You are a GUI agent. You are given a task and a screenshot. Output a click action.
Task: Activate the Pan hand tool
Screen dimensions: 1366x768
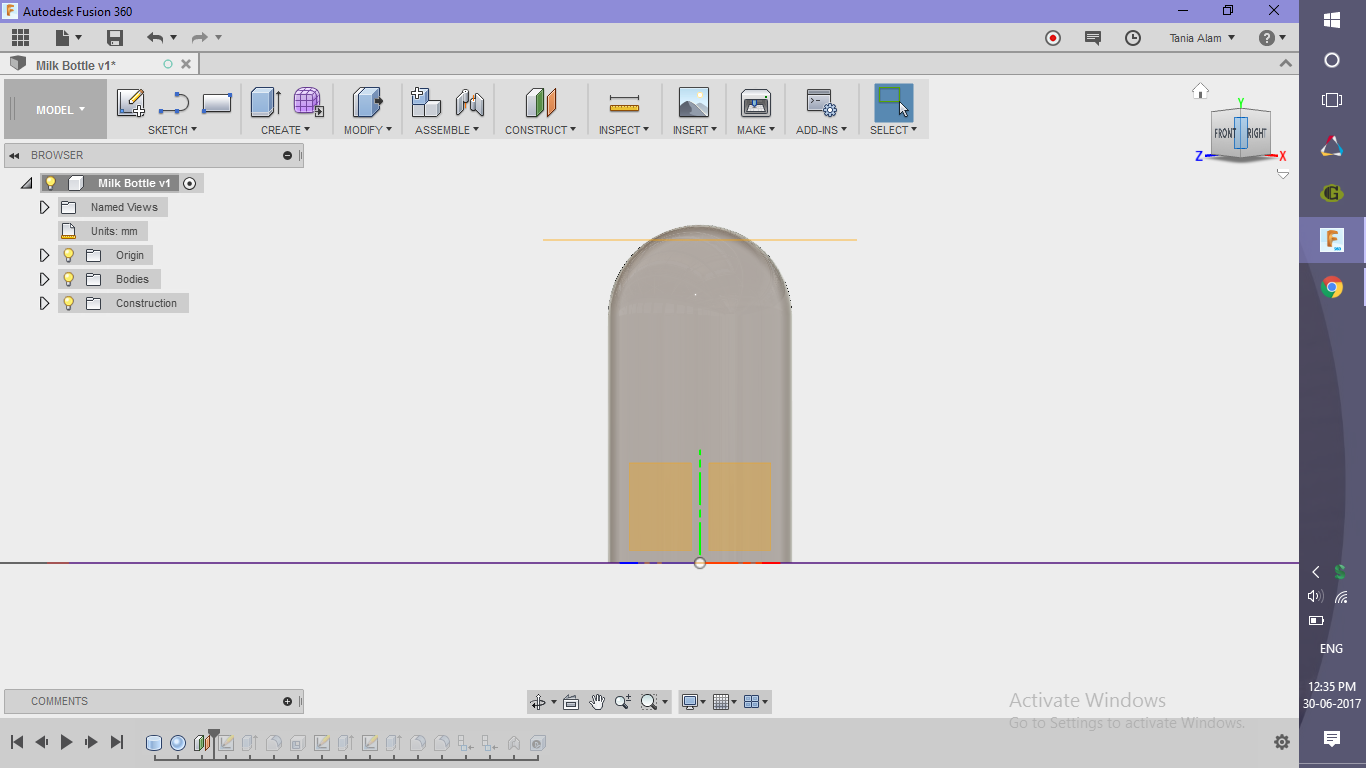click(597, 702)
